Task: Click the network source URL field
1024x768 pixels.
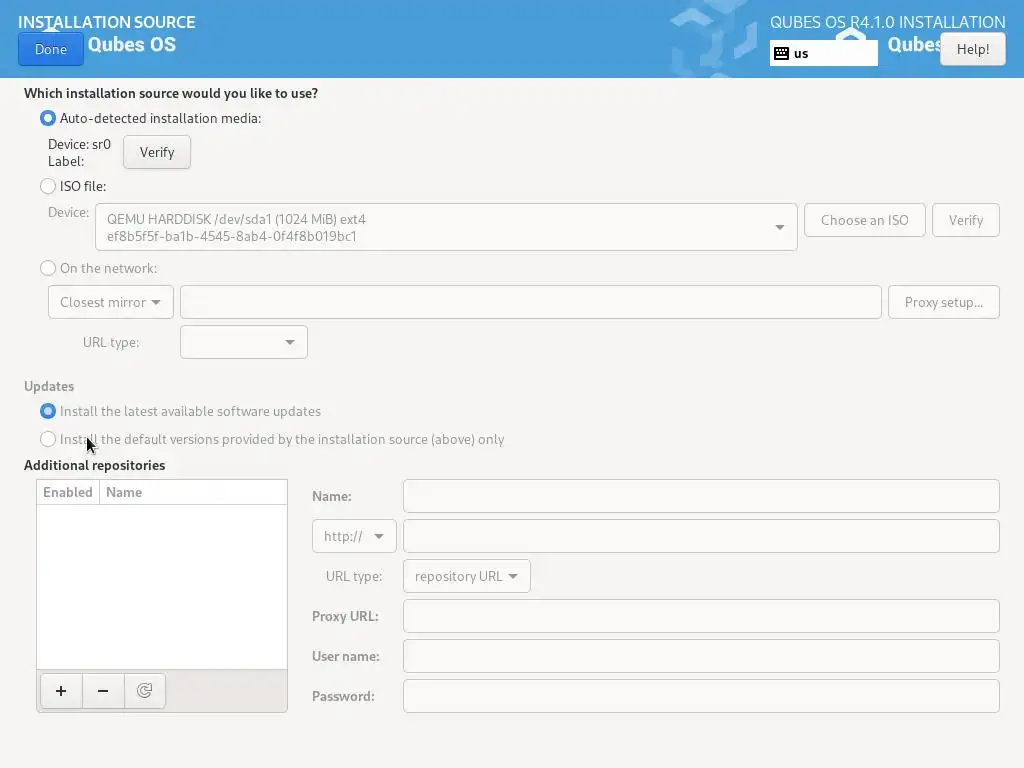Action: pos(530,302)
